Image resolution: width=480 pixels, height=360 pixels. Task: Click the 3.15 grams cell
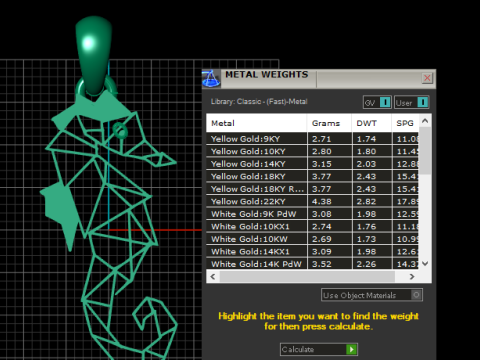(329, 164)
